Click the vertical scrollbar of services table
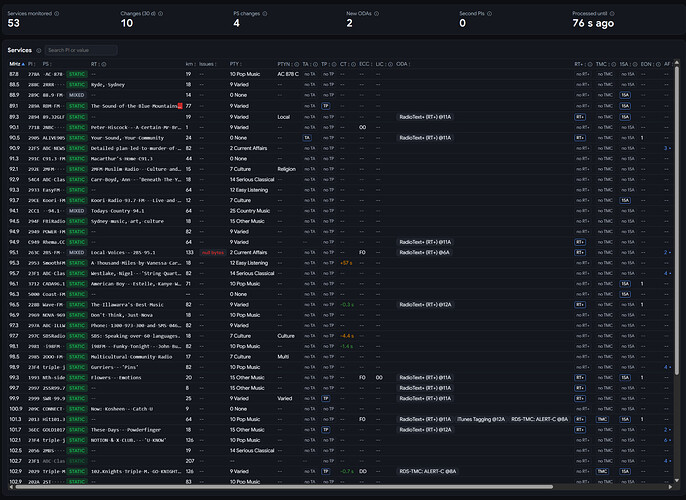Screen dimensions: 686x500 (677, 219)
